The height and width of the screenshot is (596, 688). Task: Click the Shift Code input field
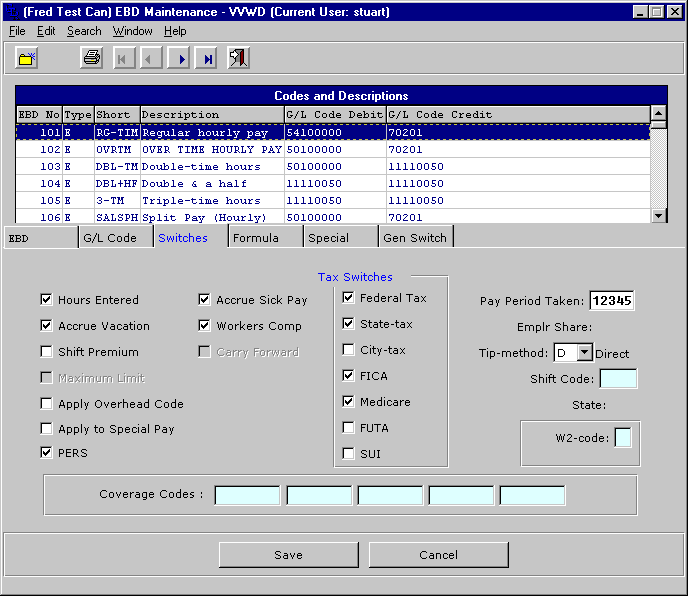click(x=617, y=379)
